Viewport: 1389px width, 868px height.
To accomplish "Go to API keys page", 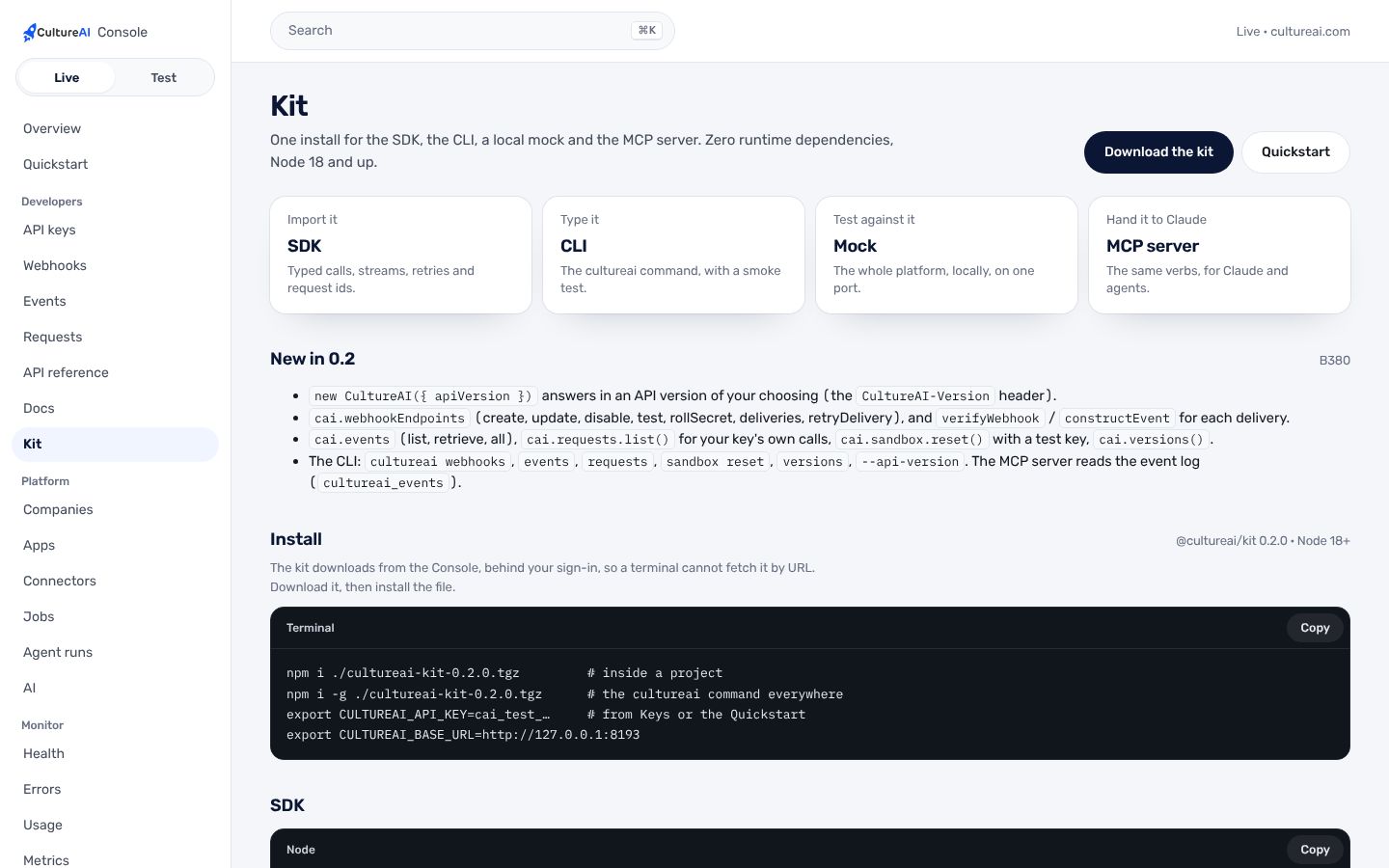I will coord(115,230).
